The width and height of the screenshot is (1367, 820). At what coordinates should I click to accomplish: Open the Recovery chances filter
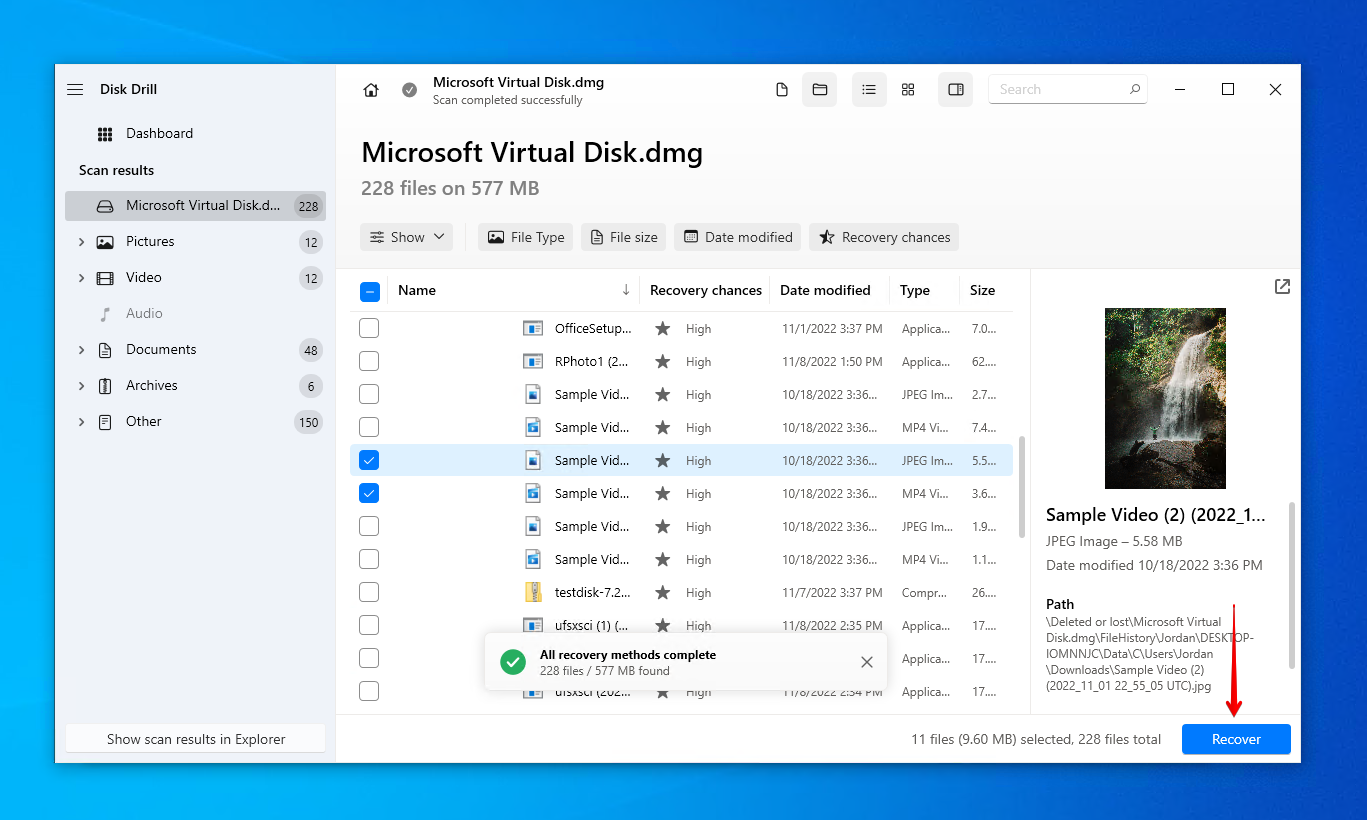884,237
